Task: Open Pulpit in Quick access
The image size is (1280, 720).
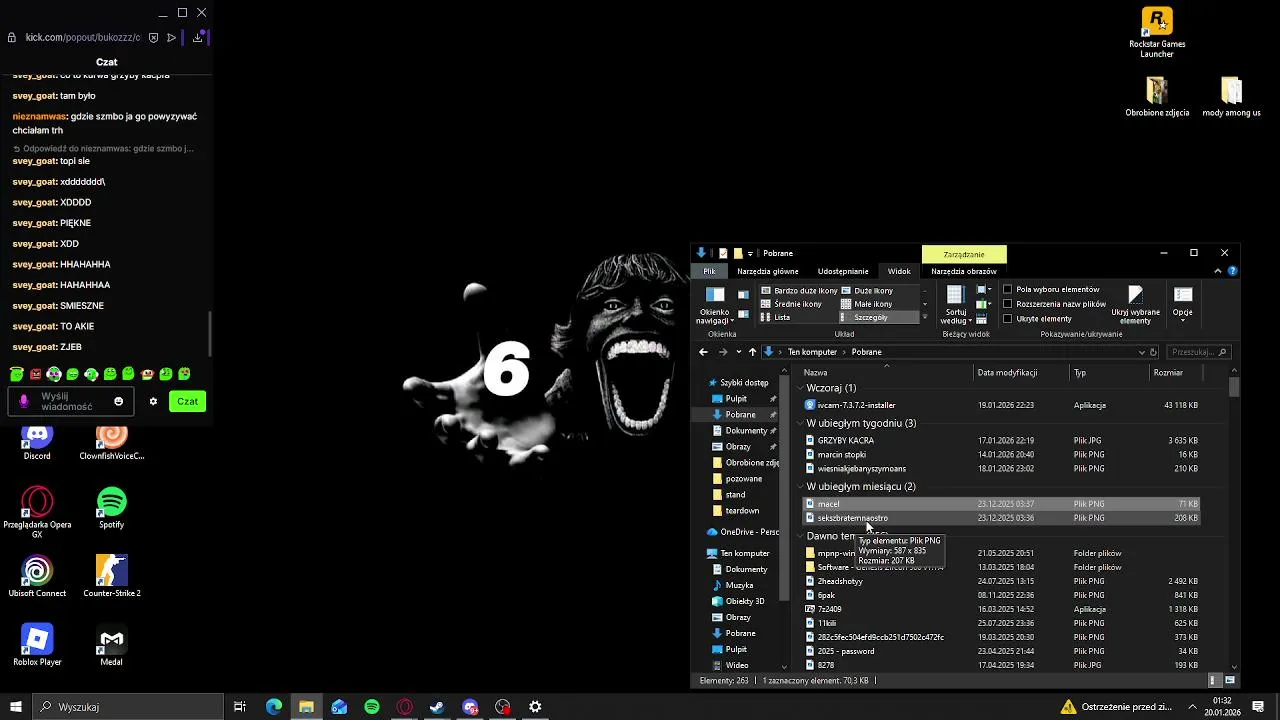Action: (736, 399)
